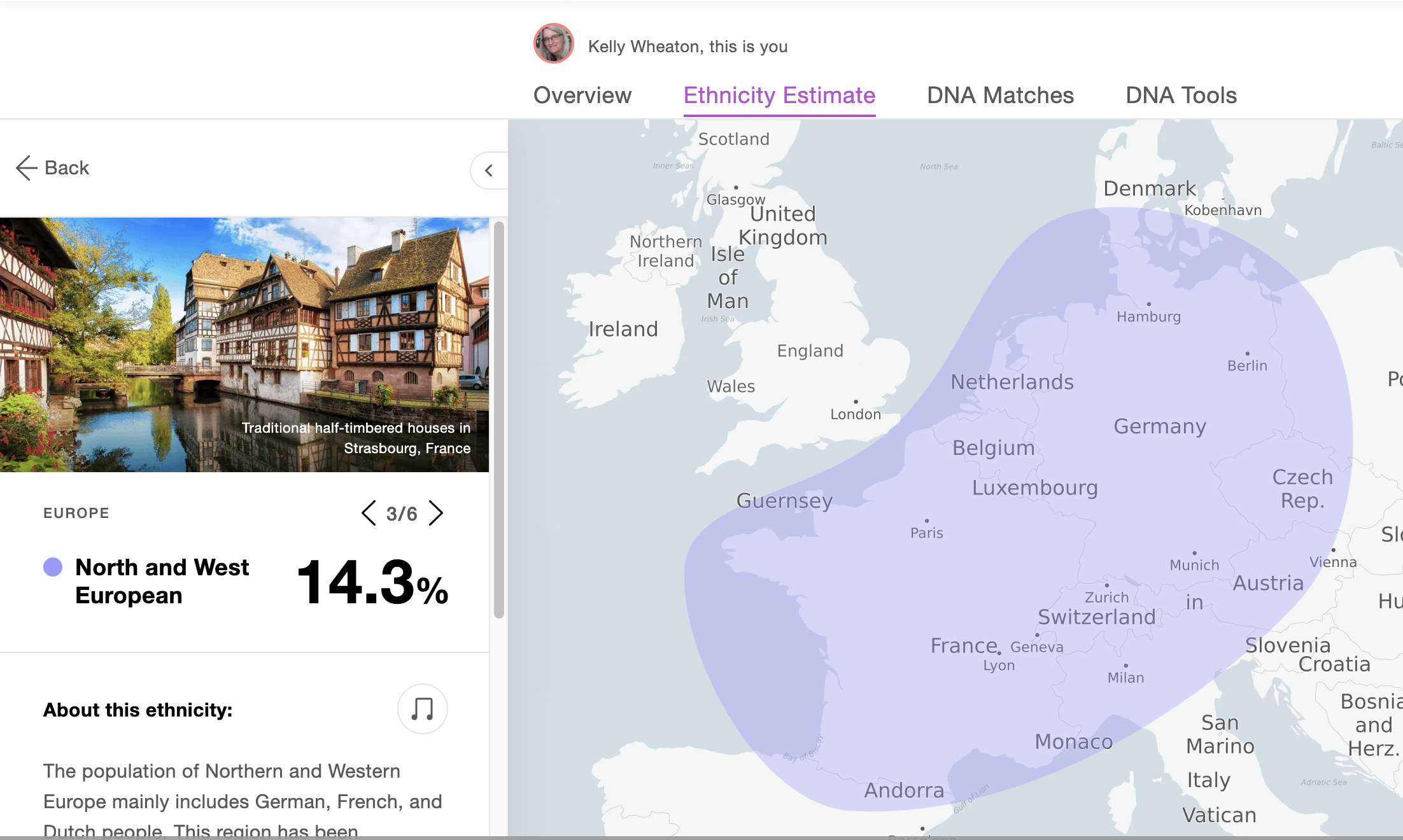Open the DNA Tools tab
This screenshot has height=840, width=1403.
(1181, 95)
